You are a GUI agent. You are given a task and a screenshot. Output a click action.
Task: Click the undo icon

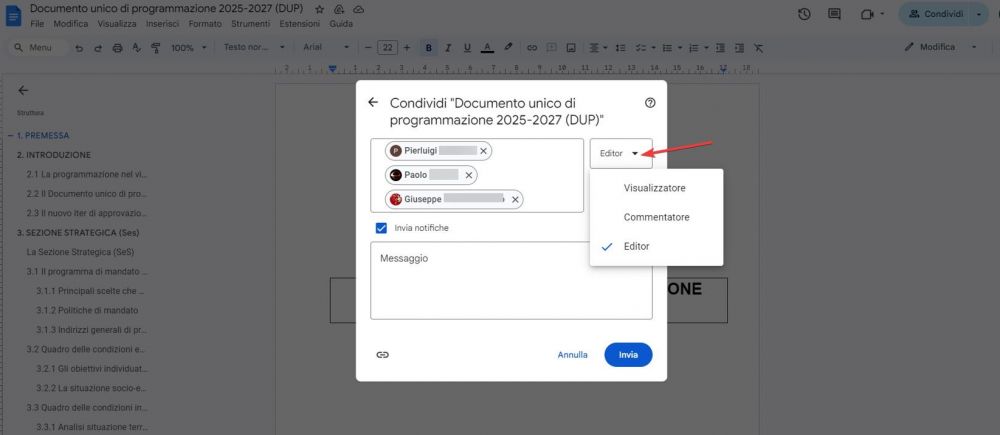click(x=79, y=48)
